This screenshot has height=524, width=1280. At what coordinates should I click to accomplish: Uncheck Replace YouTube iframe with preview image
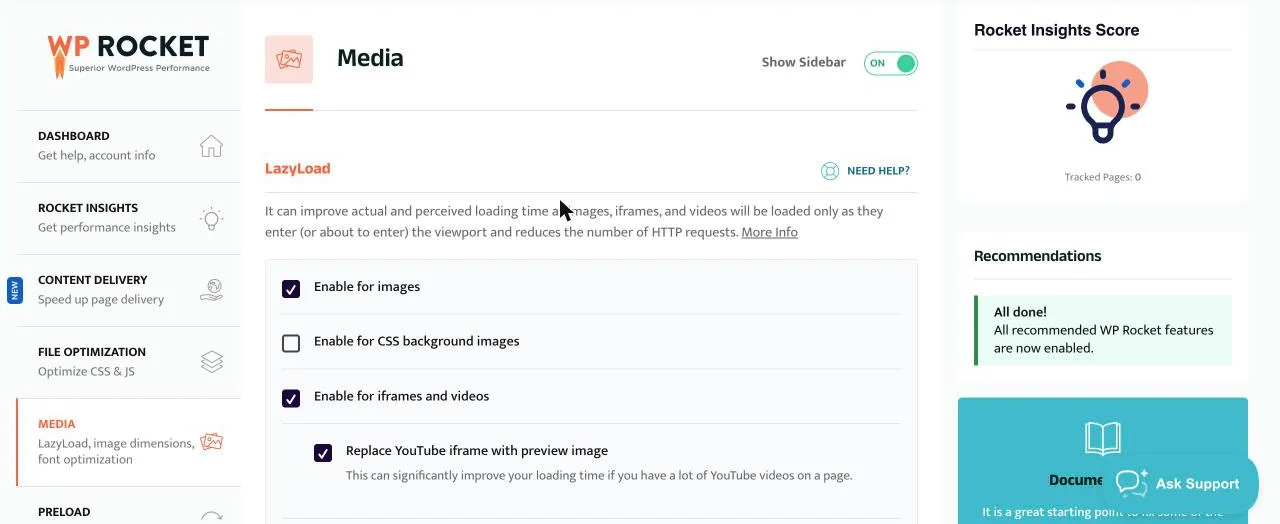(323, 453)
